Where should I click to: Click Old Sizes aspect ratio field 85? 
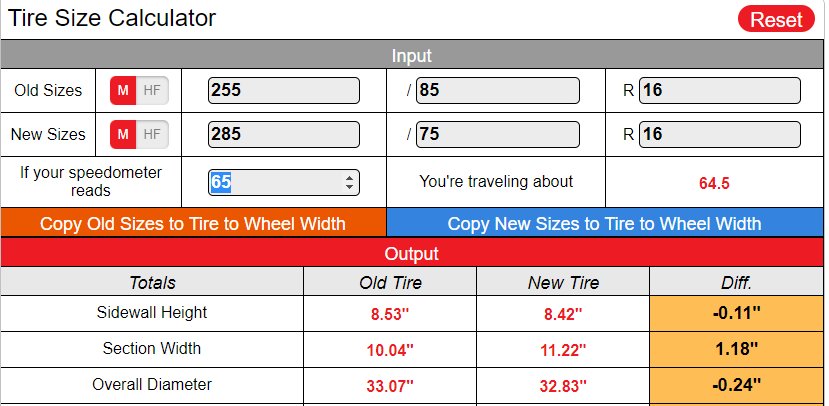pos(498,90)
